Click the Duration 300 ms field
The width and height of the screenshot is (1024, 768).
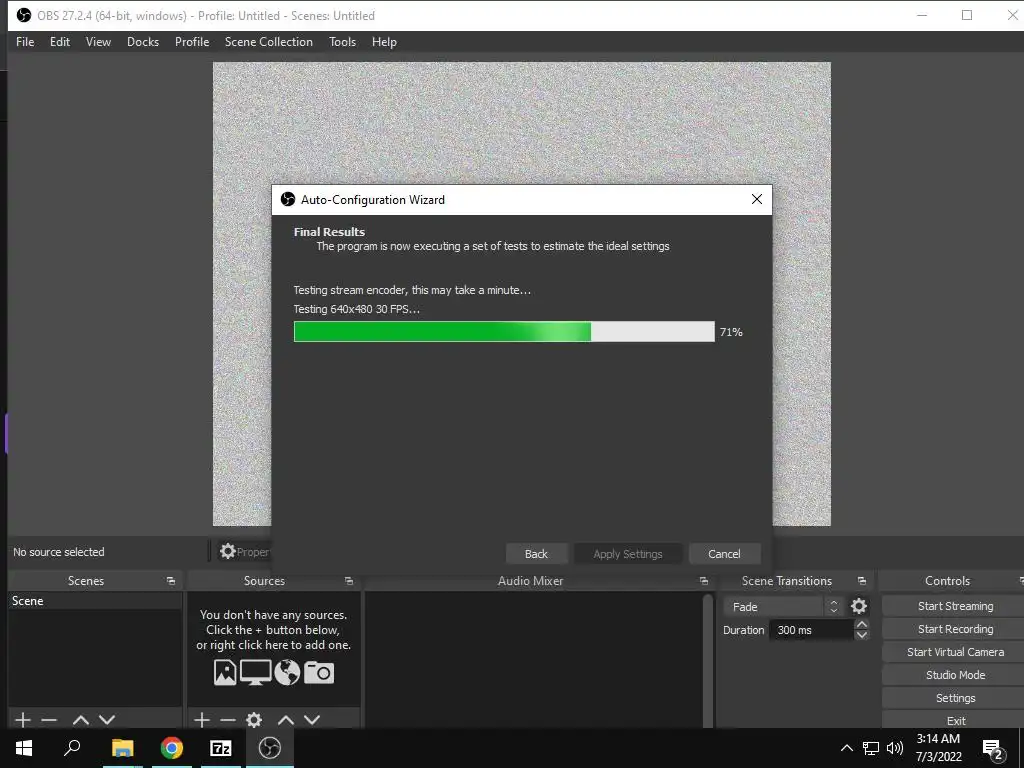coord(812,630)
